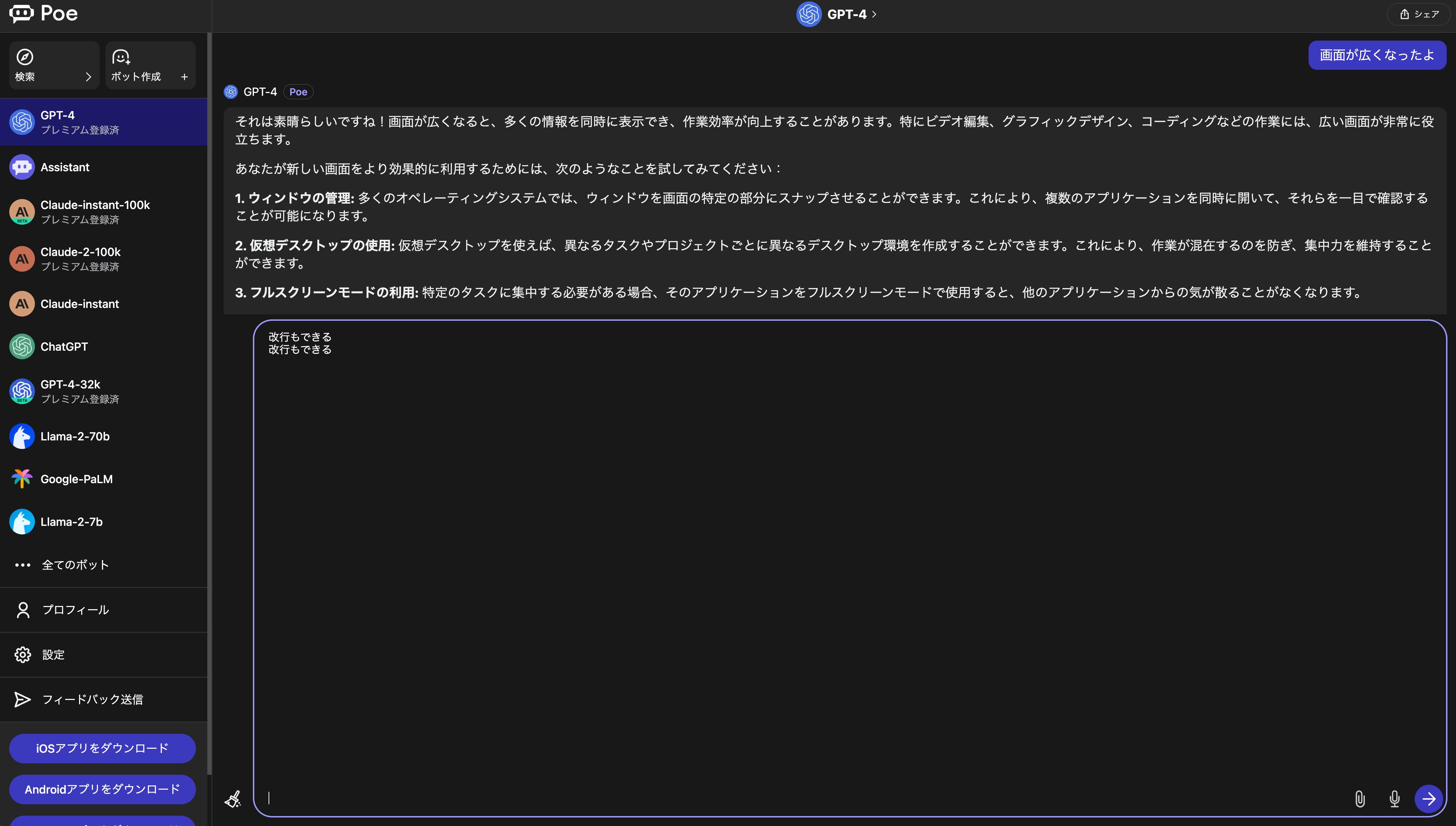Select Claude-instant-100k in sidebar
Screen dimensions: 1456x826
103,211
